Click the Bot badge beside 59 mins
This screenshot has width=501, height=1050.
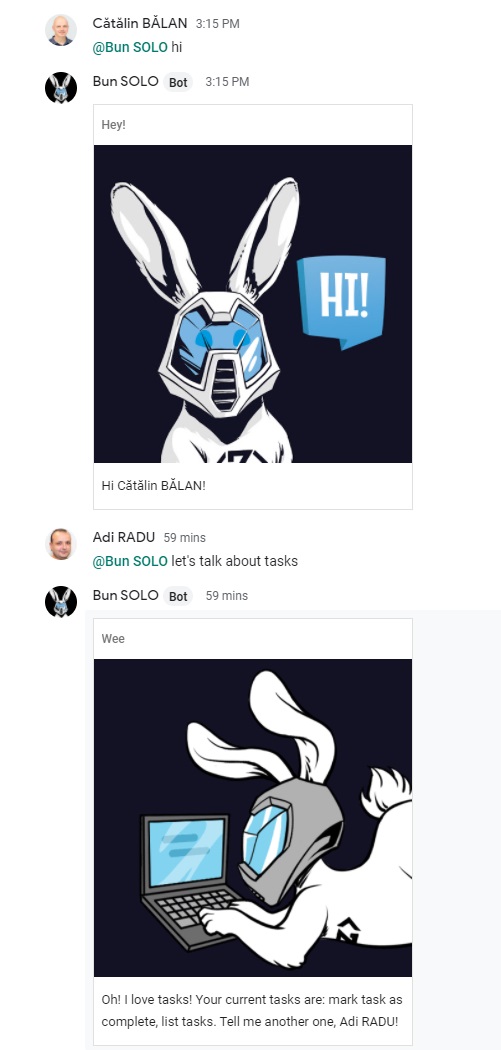tap(178, 596)
